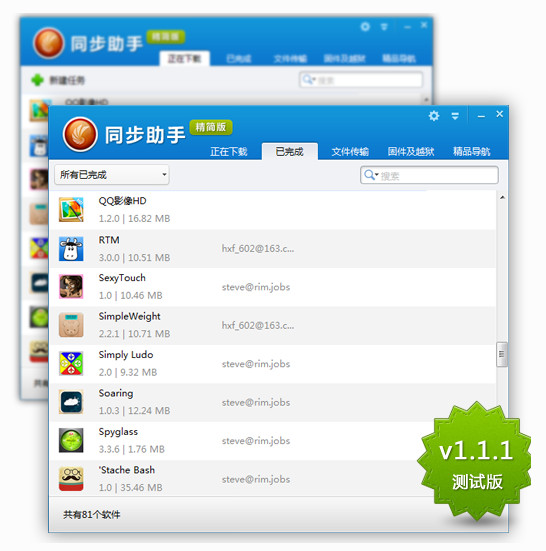Select the Soaring cloud icon

(x=71, y=402)
